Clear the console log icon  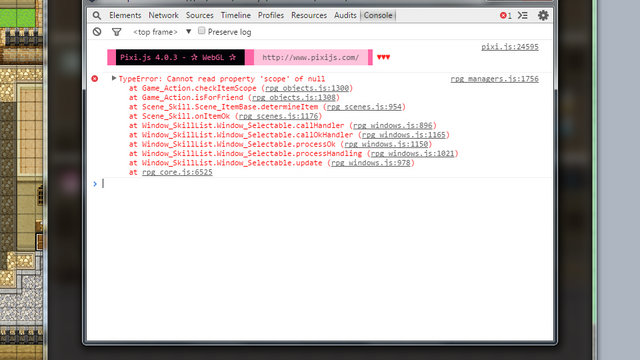click(97, 32)
